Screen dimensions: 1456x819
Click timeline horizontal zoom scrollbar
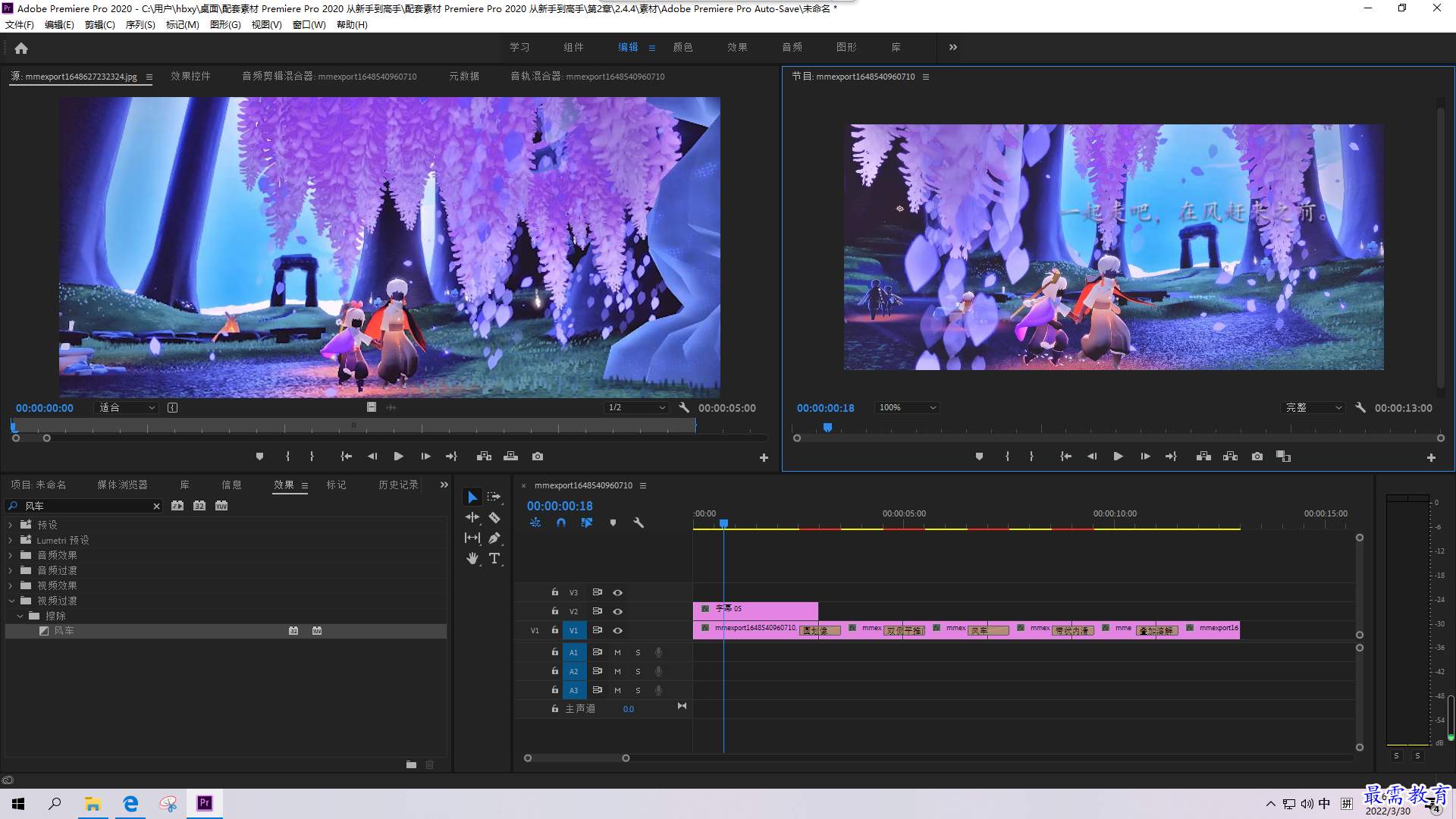(576, 758)
